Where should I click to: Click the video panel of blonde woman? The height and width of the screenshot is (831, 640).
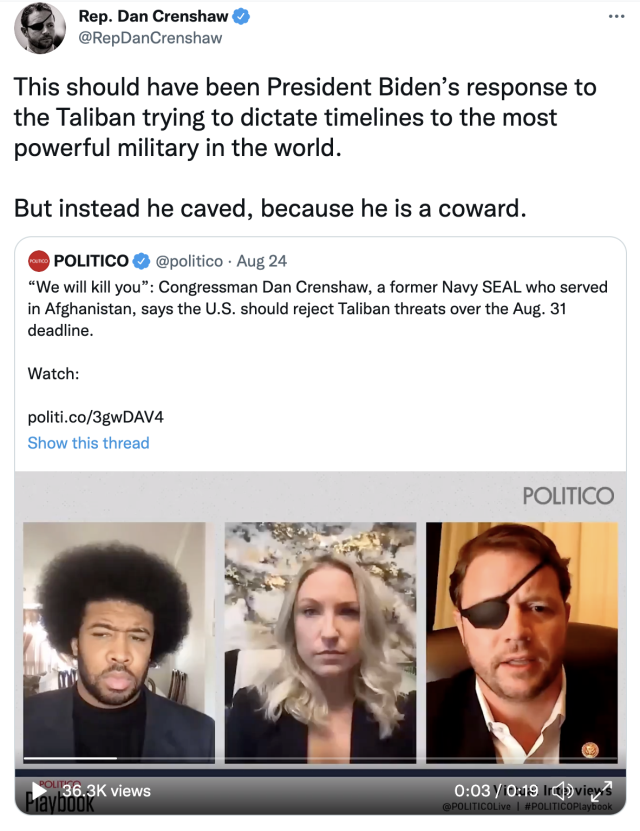[x=321, y=642]
